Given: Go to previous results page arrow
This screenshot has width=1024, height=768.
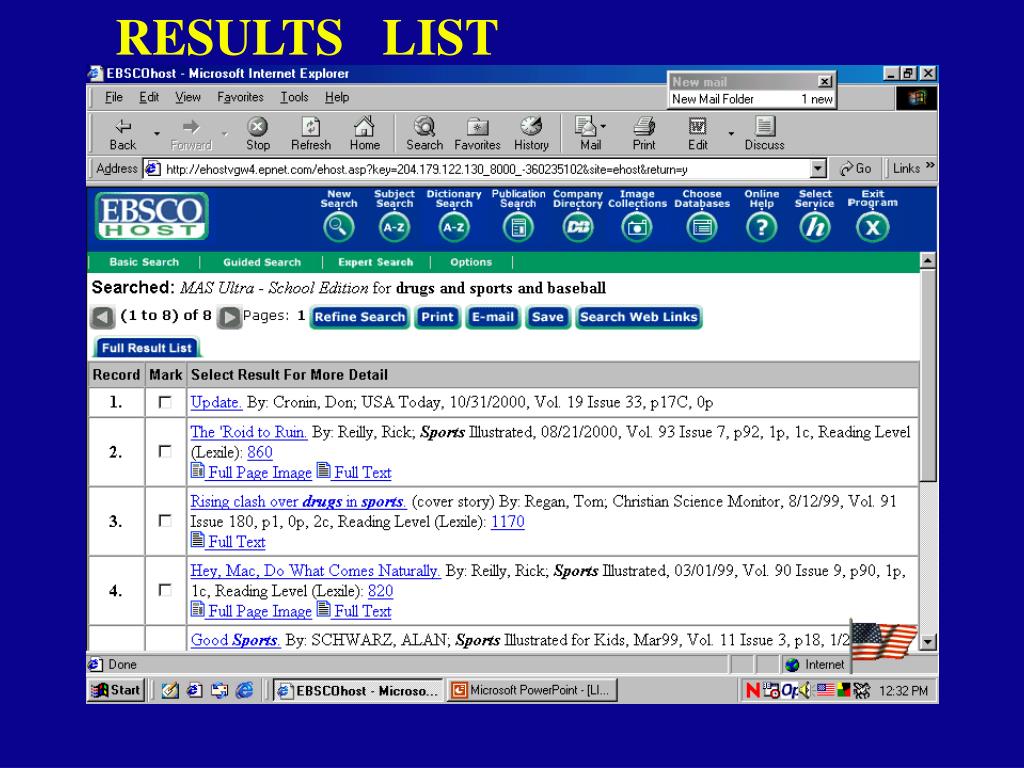Looking at the screenshot, I should click(x=103, y=317).
